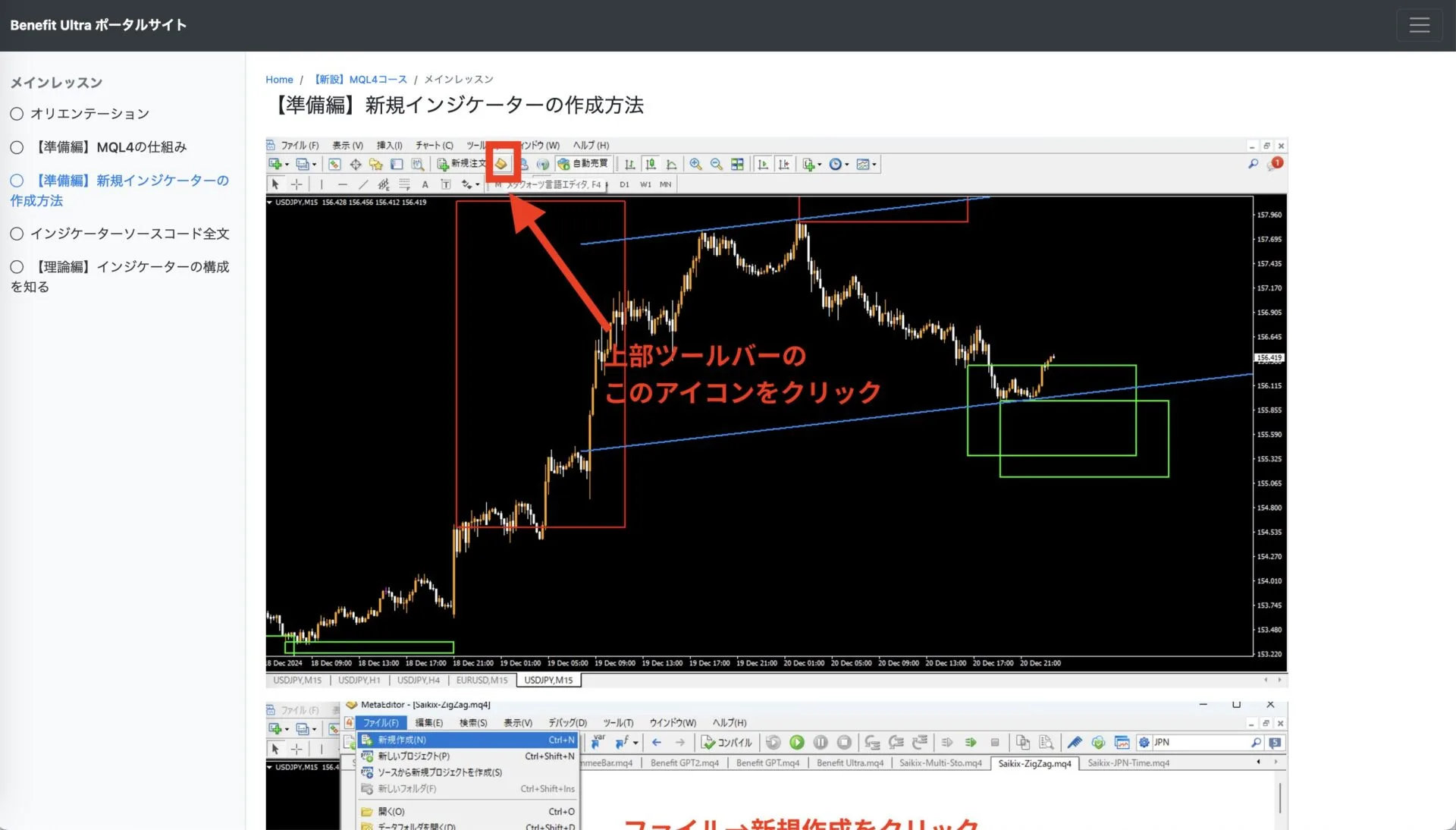This screenshot has width=1456, height=830.
Task: Switch chart display to candlestick mode
Action: click(x=650, y=164)
